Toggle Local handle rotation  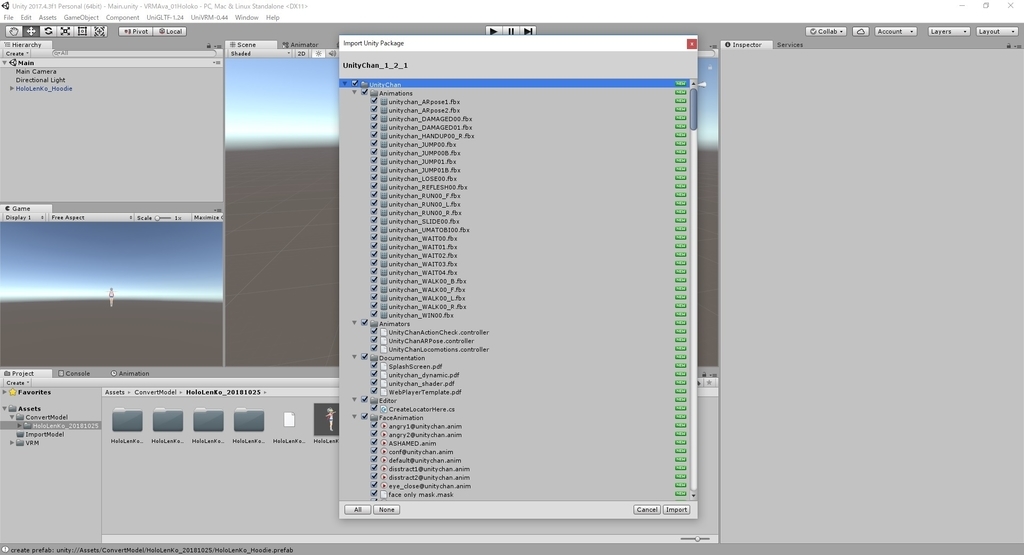[x=170, y=31]
